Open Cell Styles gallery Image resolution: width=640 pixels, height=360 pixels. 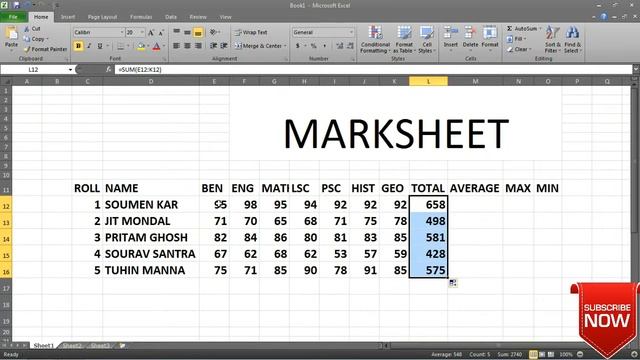click(427, 40)
